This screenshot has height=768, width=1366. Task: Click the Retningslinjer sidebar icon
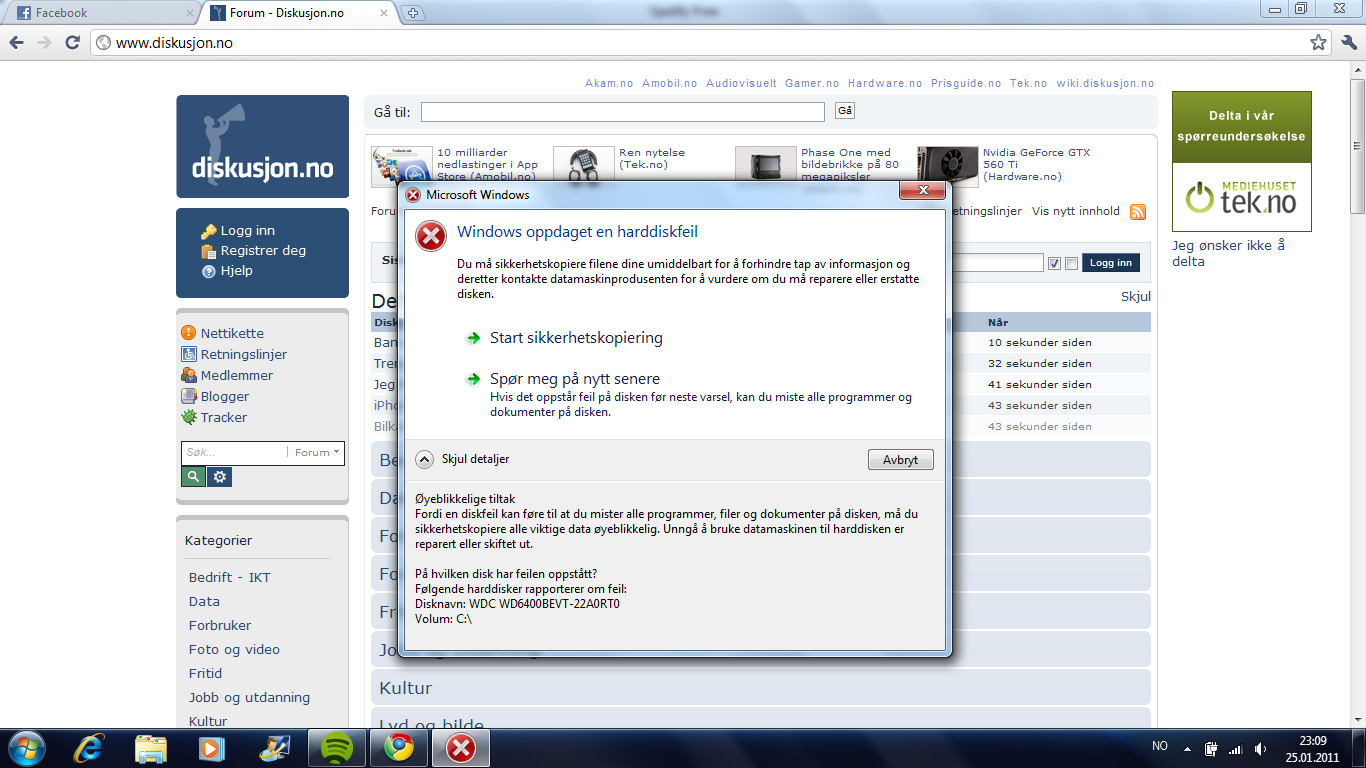coord(189,354)
